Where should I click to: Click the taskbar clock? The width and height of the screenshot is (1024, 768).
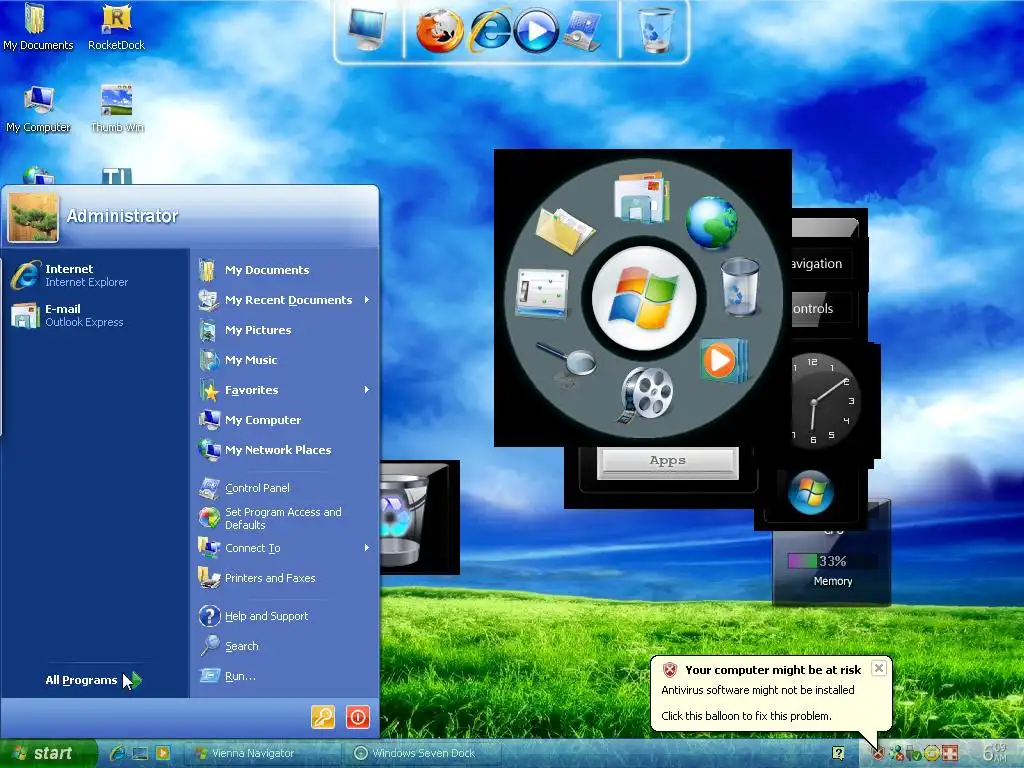click(994, 753)
